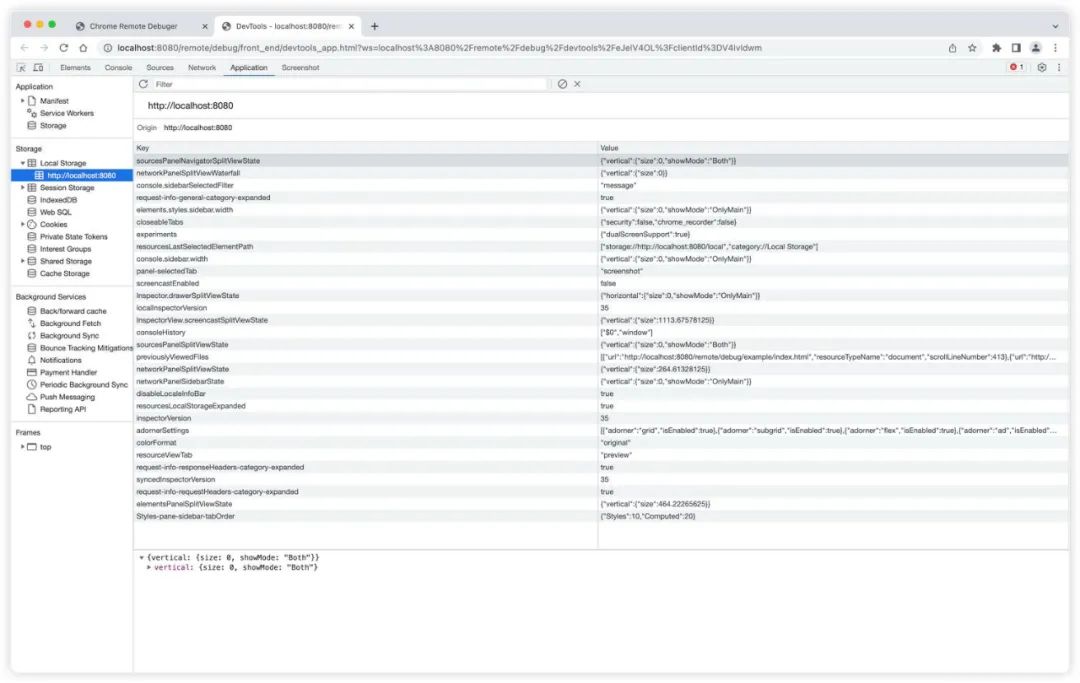Select the Notifications background service

(61, 360)
